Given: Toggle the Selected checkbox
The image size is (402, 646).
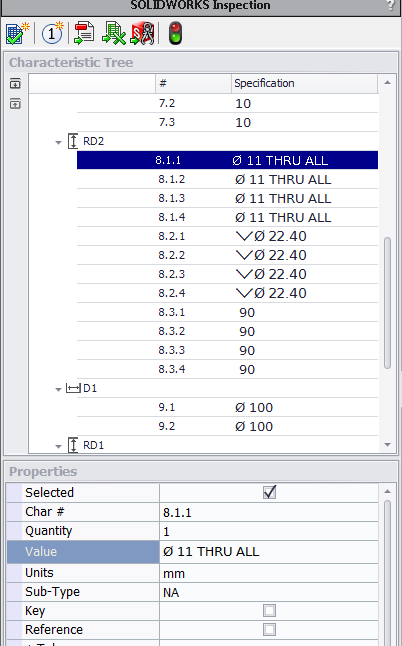Looking at the screenshot, I should 269,492.
